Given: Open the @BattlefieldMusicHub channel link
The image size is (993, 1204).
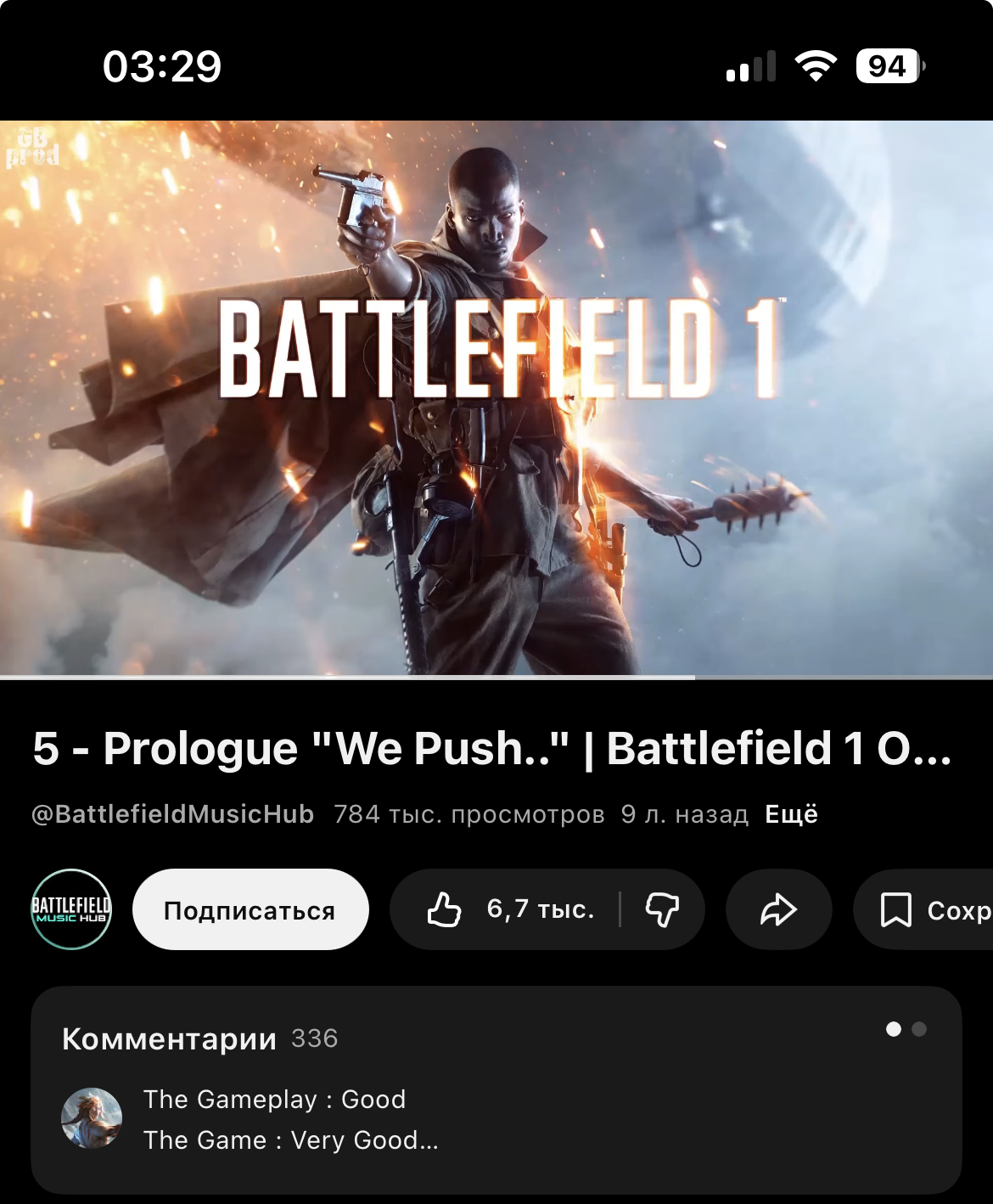Looking at the screenshot, I should point(173,814).
